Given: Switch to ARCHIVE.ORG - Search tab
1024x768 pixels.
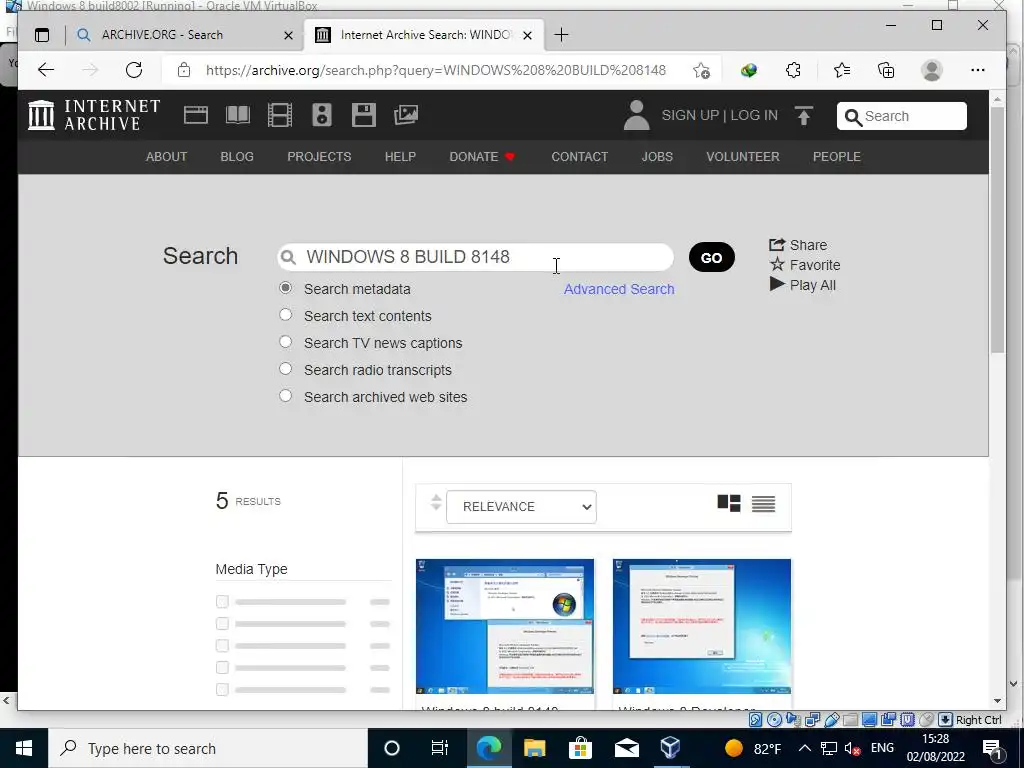Looking at the screenshot, I should (162, 35).
